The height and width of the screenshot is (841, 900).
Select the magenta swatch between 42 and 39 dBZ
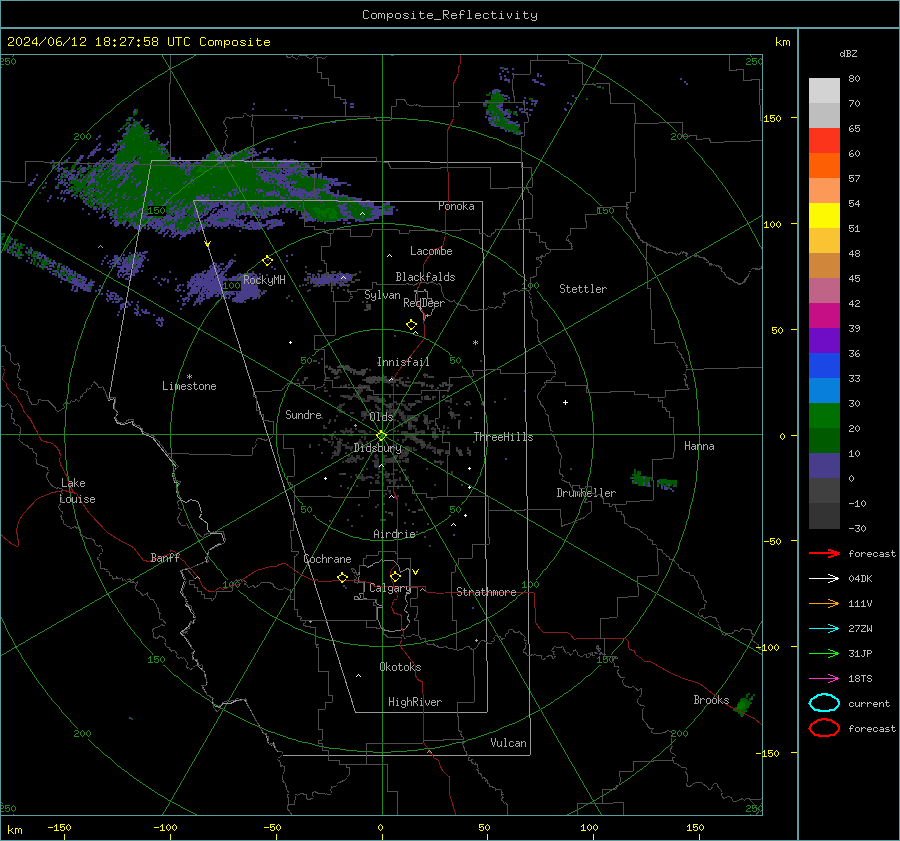(824, 316)
